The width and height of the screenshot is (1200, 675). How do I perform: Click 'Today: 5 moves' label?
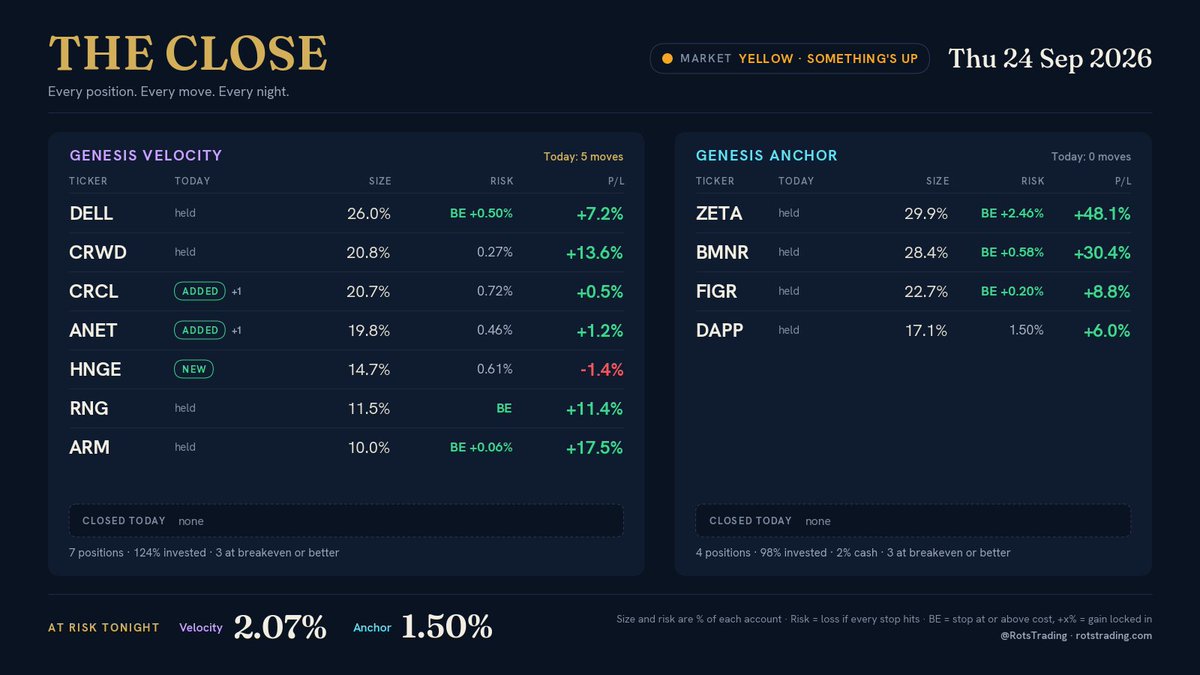tap(583, 156)
